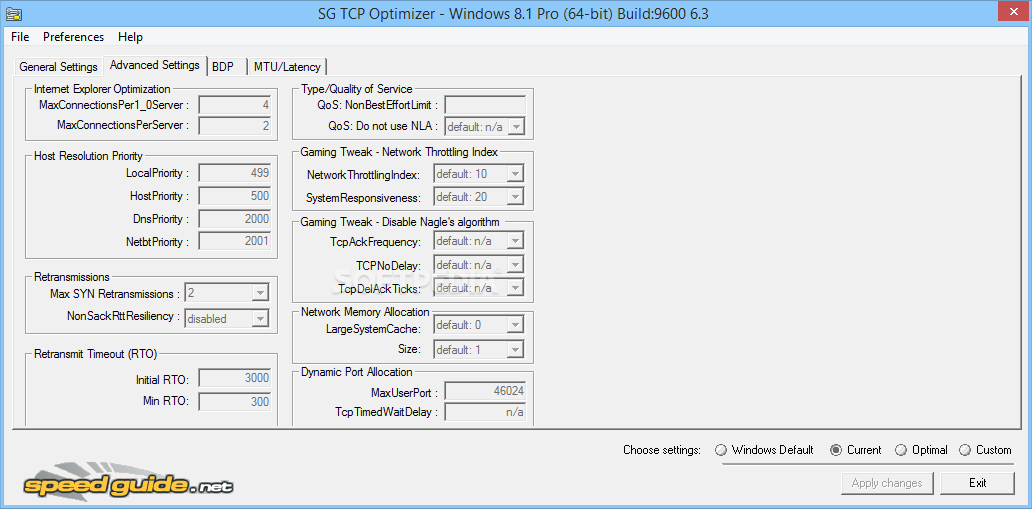Open the QoS Do not use NLA dropdown
The height and width of the screenshot is (509, 1032).
[x=485, y=127]
